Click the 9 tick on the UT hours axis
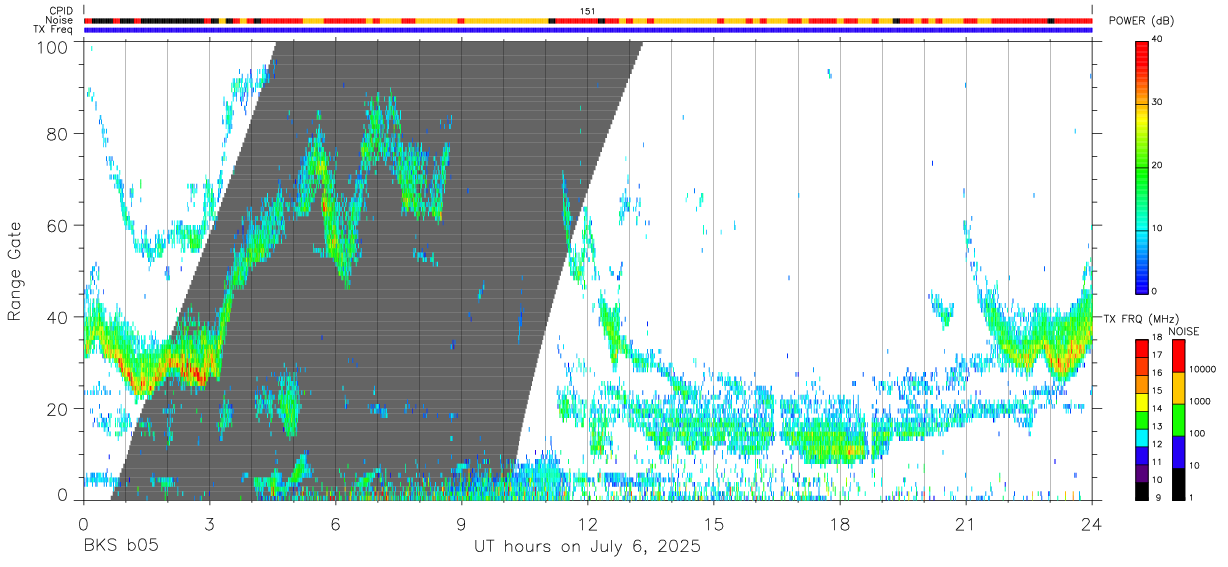The image size is (1228, 567). [461, 523]
